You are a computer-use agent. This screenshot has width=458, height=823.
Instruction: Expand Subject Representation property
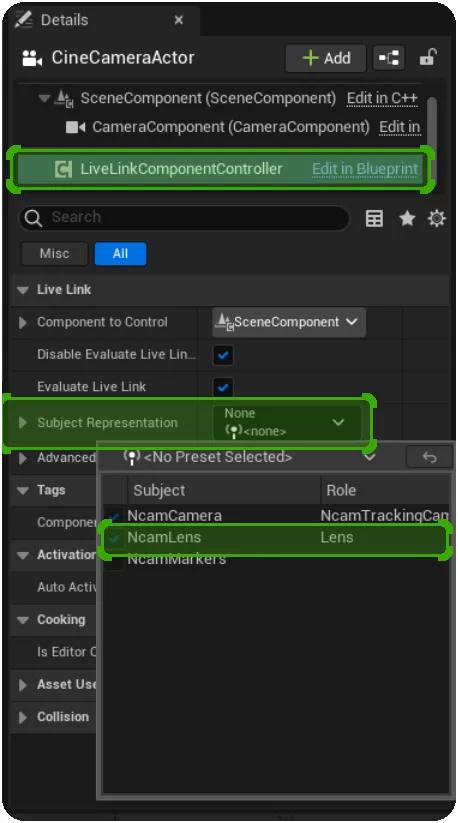(x=23, y=423)
